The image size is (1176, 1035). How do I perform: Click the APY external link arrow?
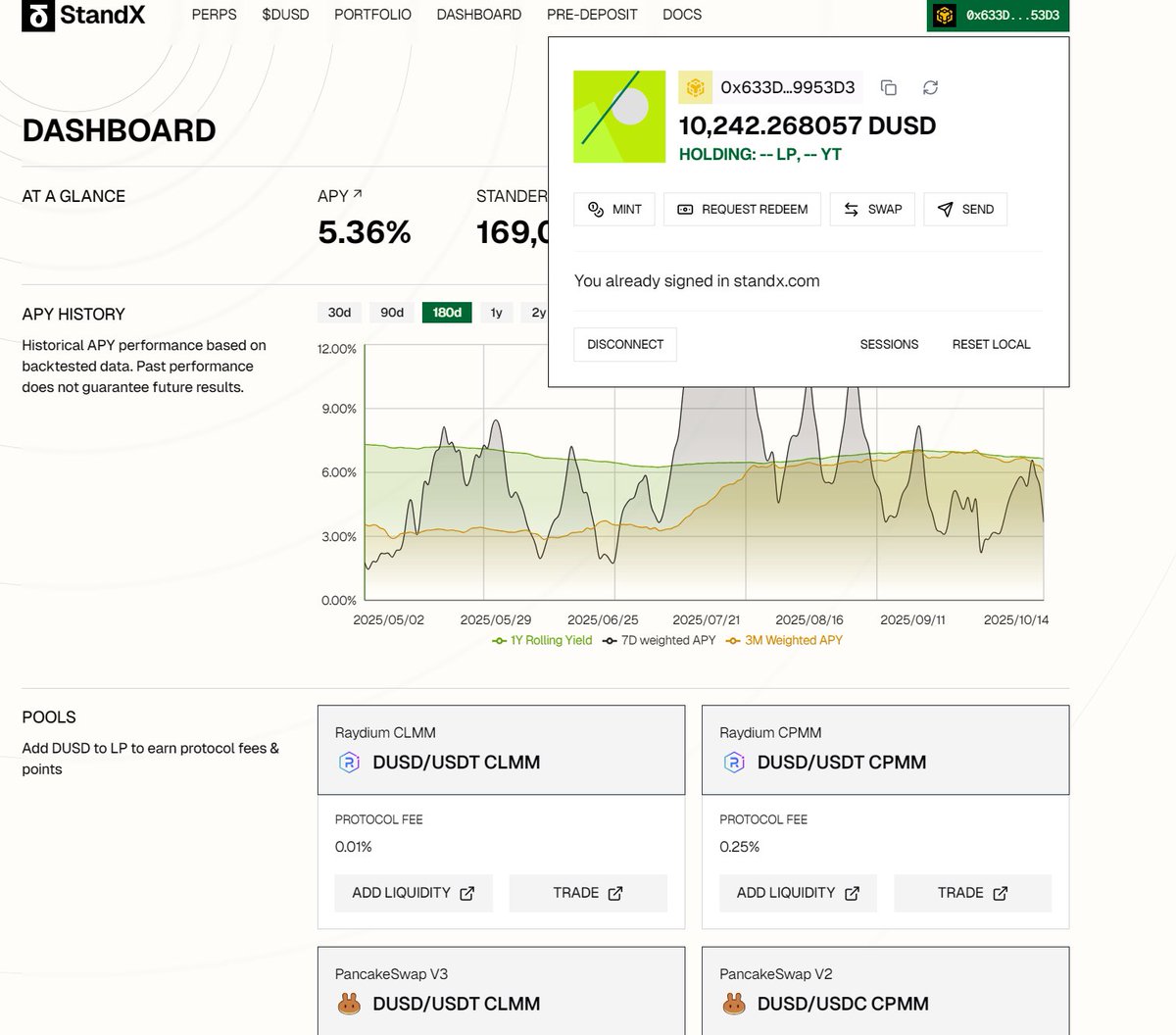pyautogui.click(x=357, y=194)
